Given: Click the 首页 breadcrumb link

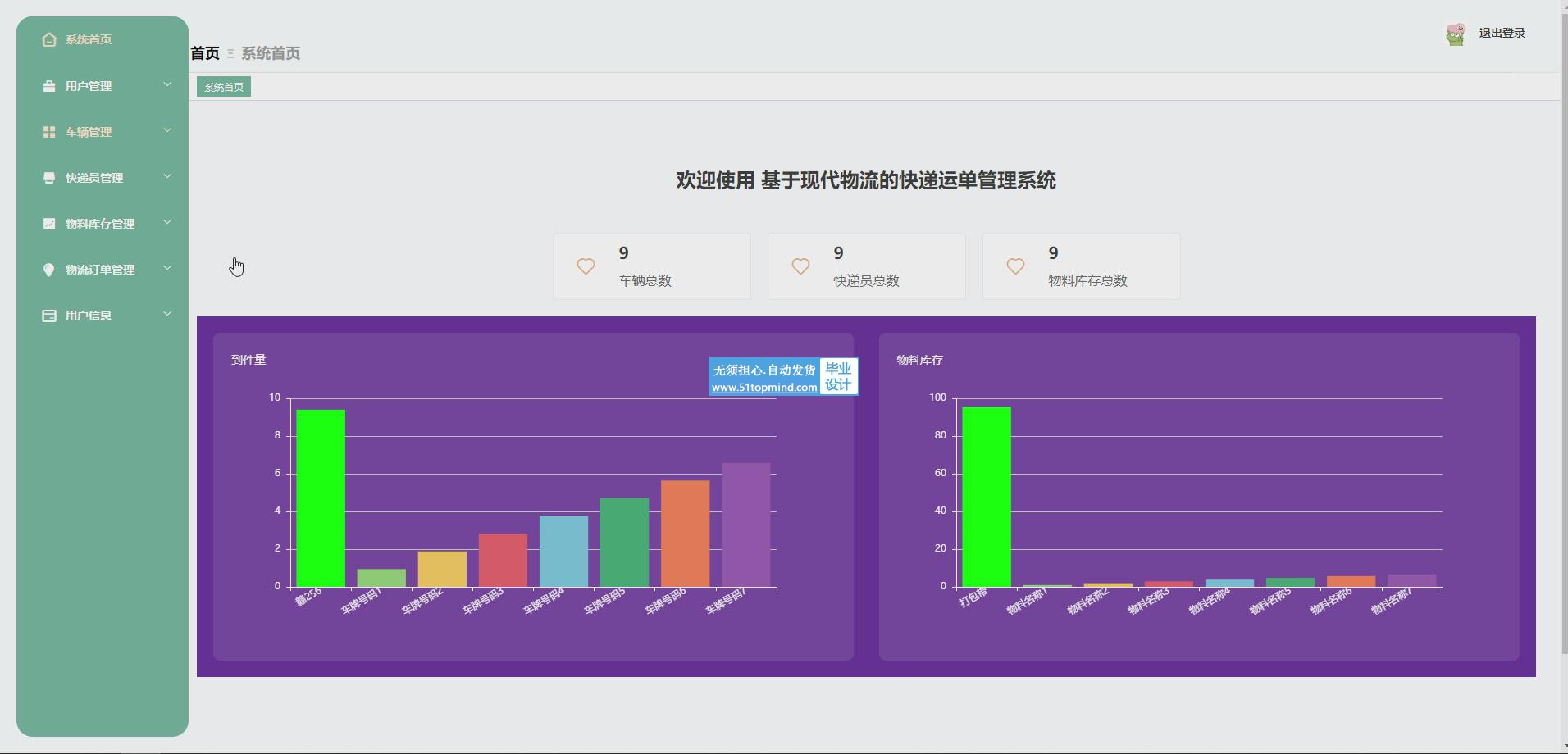Looking at the screenshot, I should coord(205,53).
